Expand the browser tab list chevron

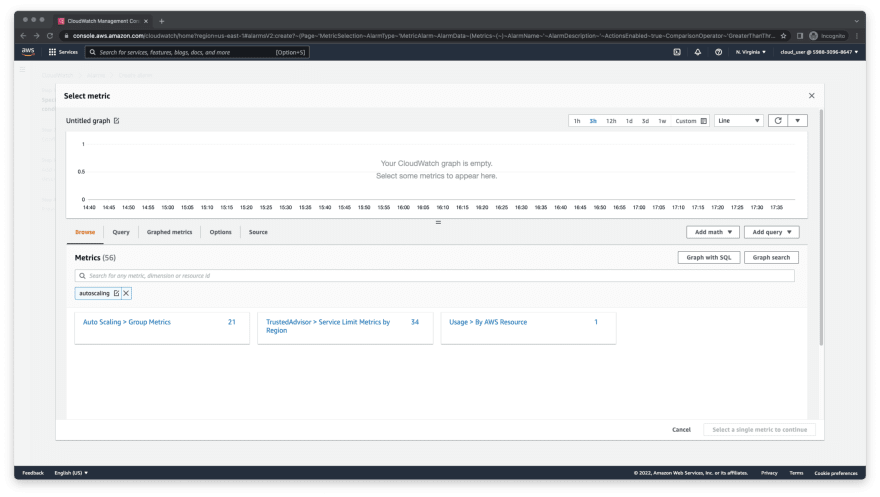pyautogui.click(x=856, y=21)
